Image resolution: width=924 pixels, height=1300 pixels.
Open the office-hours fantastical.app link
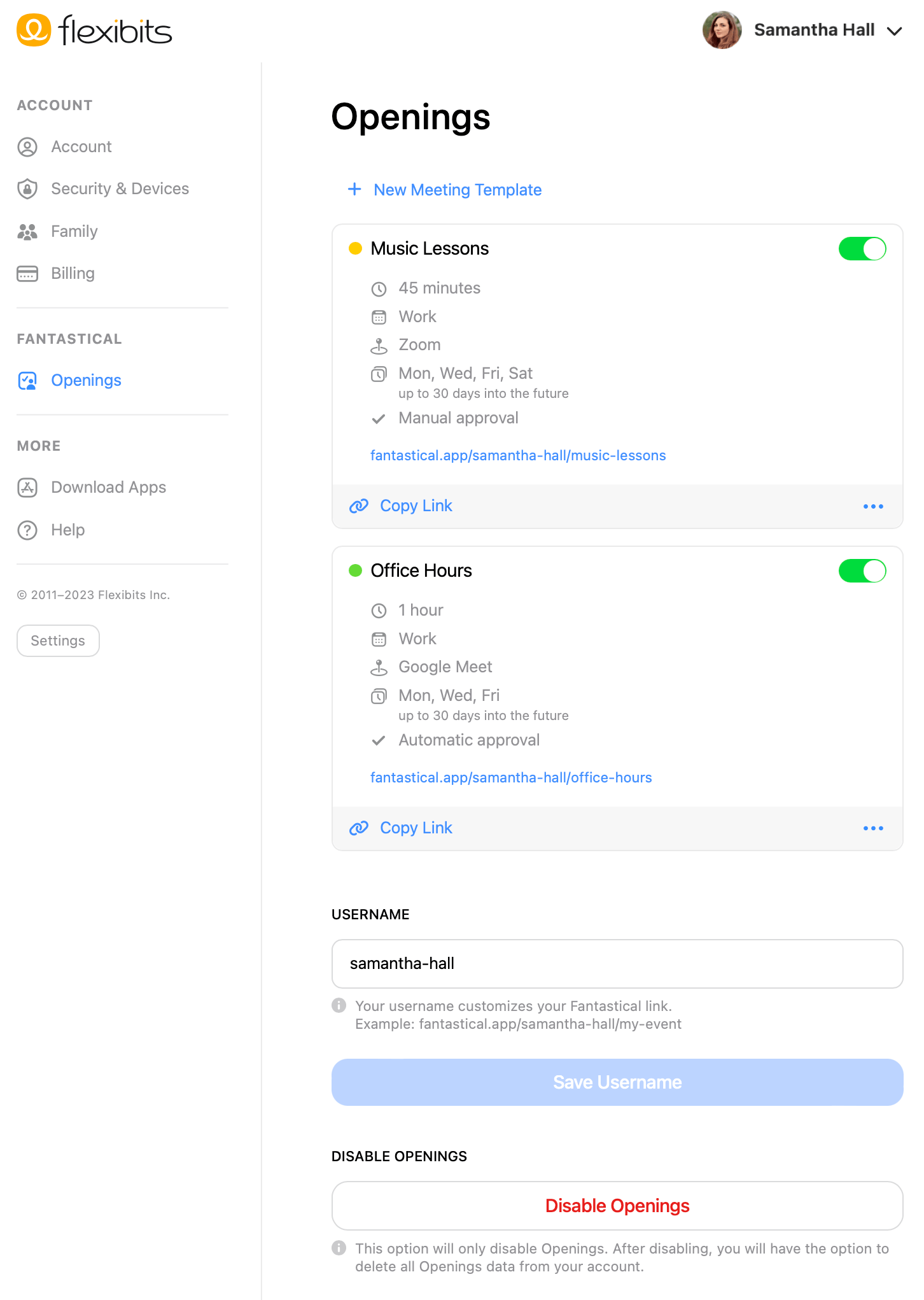click(x=511, y=778)
